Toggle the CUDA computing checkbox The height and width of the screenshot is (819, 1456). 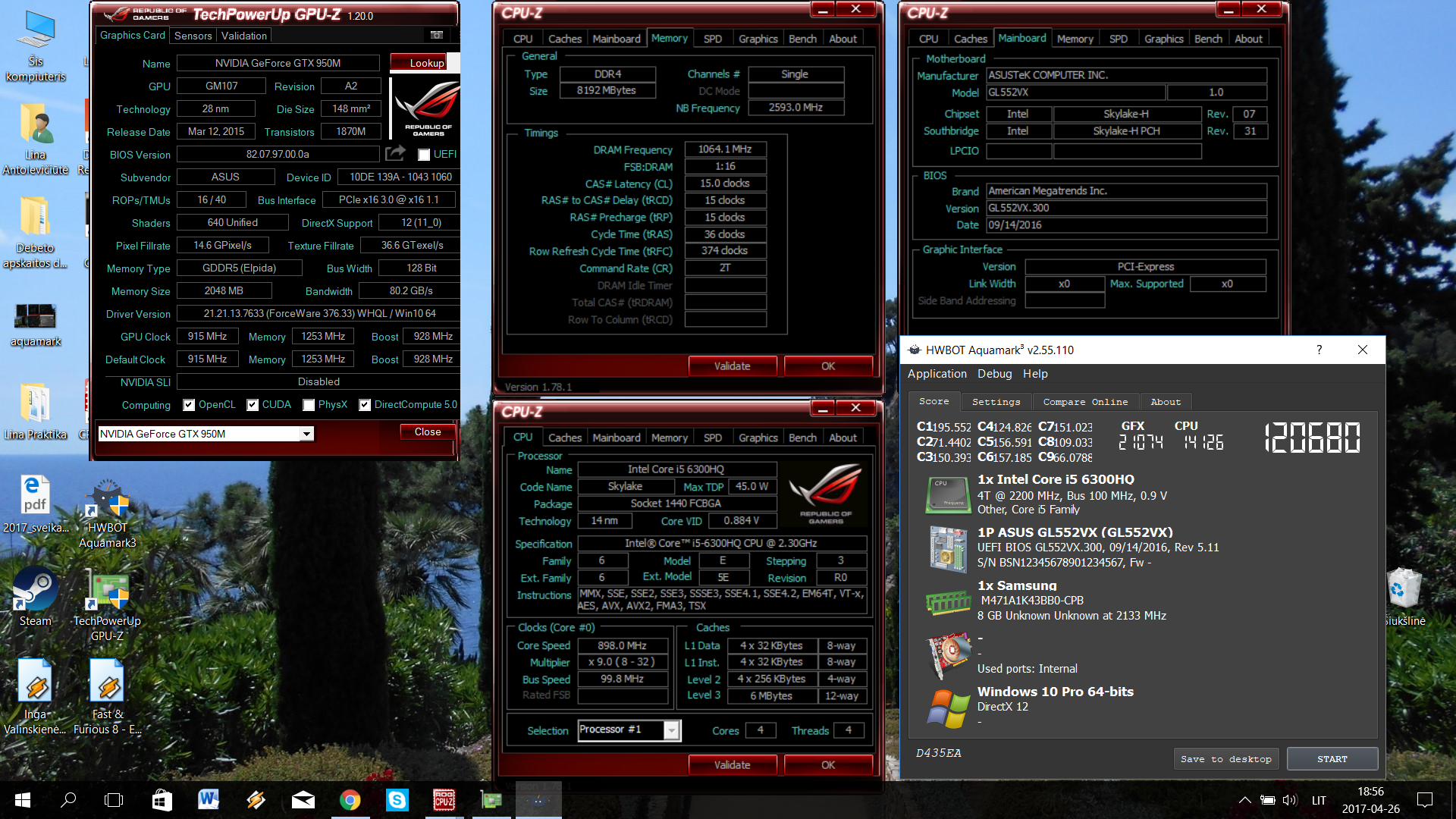(x=253, y=405)
